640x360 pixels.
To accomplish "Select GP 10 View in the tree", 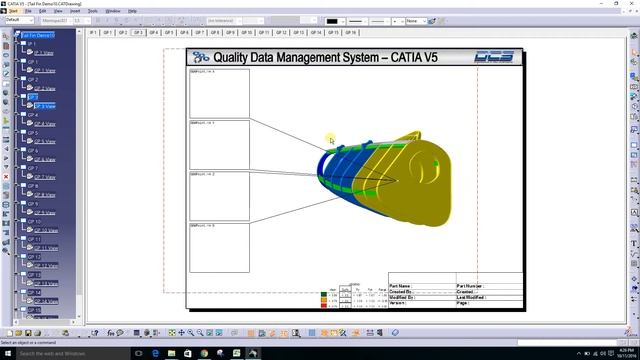I will (x=46, y=230).
